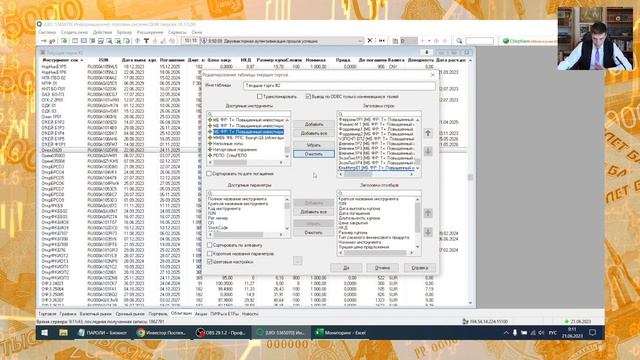640x360 pixels.
Task: Show hidden tray icons chevron
Action: click(506, 333)
